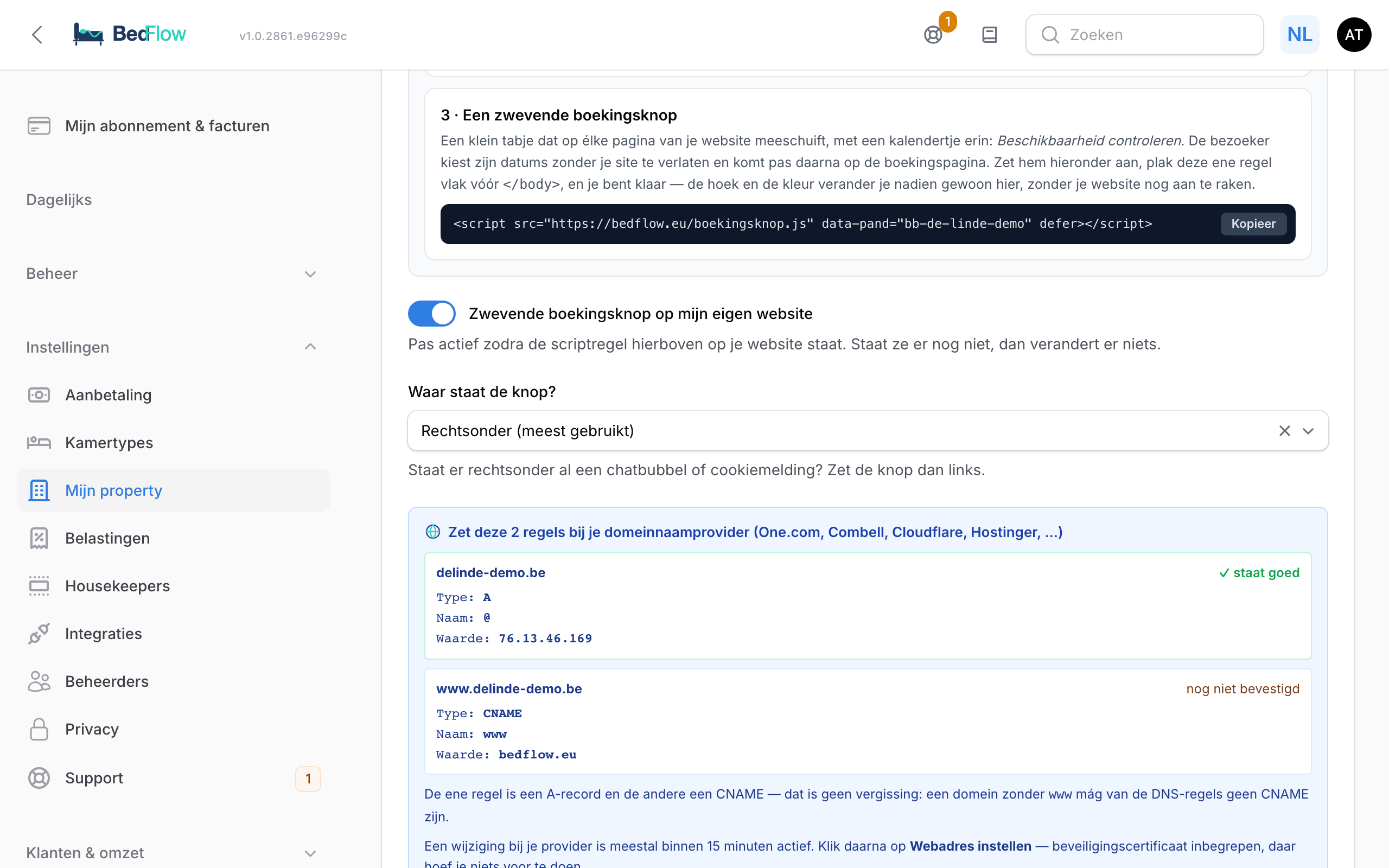This screenshot has height=868, width=1389.
Task: Expand the Klanten & omzet section
Action: 172,853
